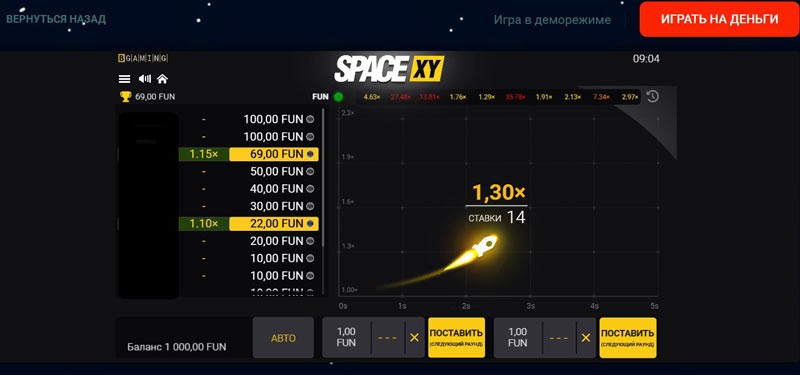Click the 1.10× cashout multiplier

coord(204,223)
